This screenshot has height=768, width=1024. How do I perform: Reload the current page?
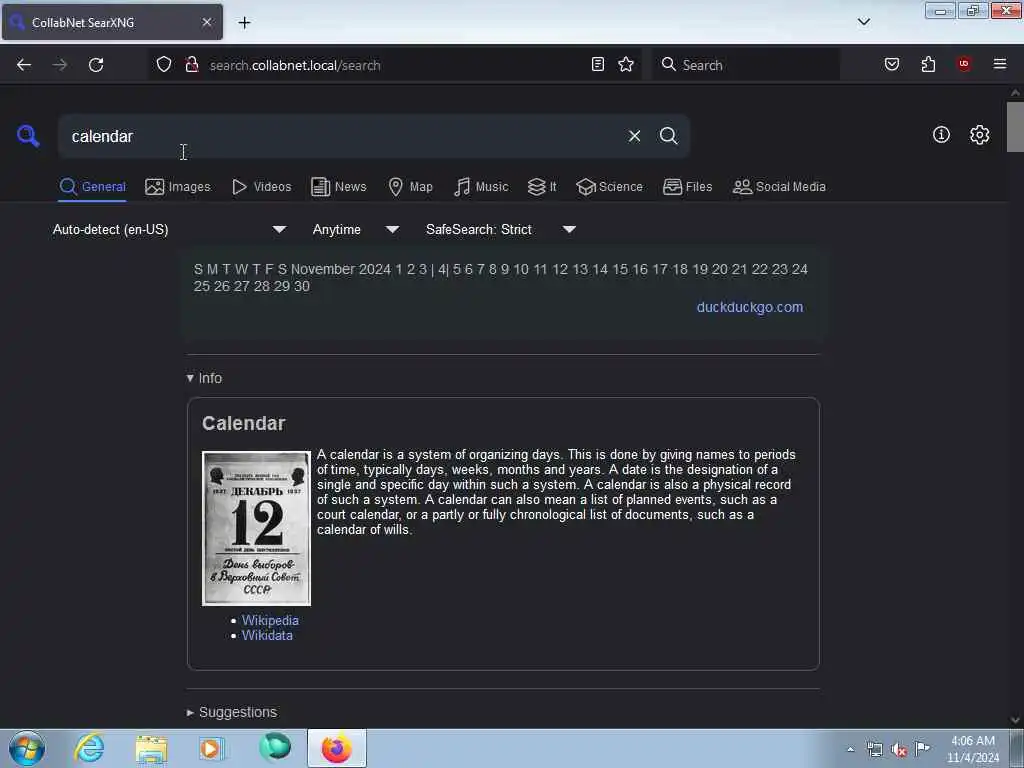click(x=96, y=65)
